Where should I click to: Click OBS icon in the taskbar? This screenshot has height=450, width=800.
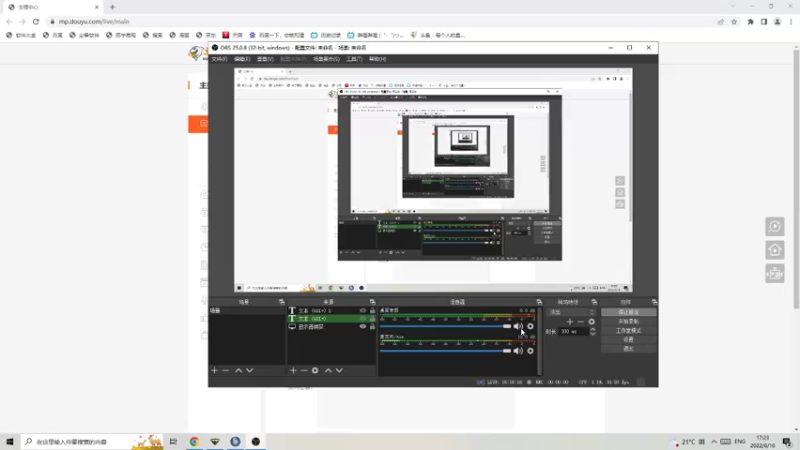pos(256,442)
